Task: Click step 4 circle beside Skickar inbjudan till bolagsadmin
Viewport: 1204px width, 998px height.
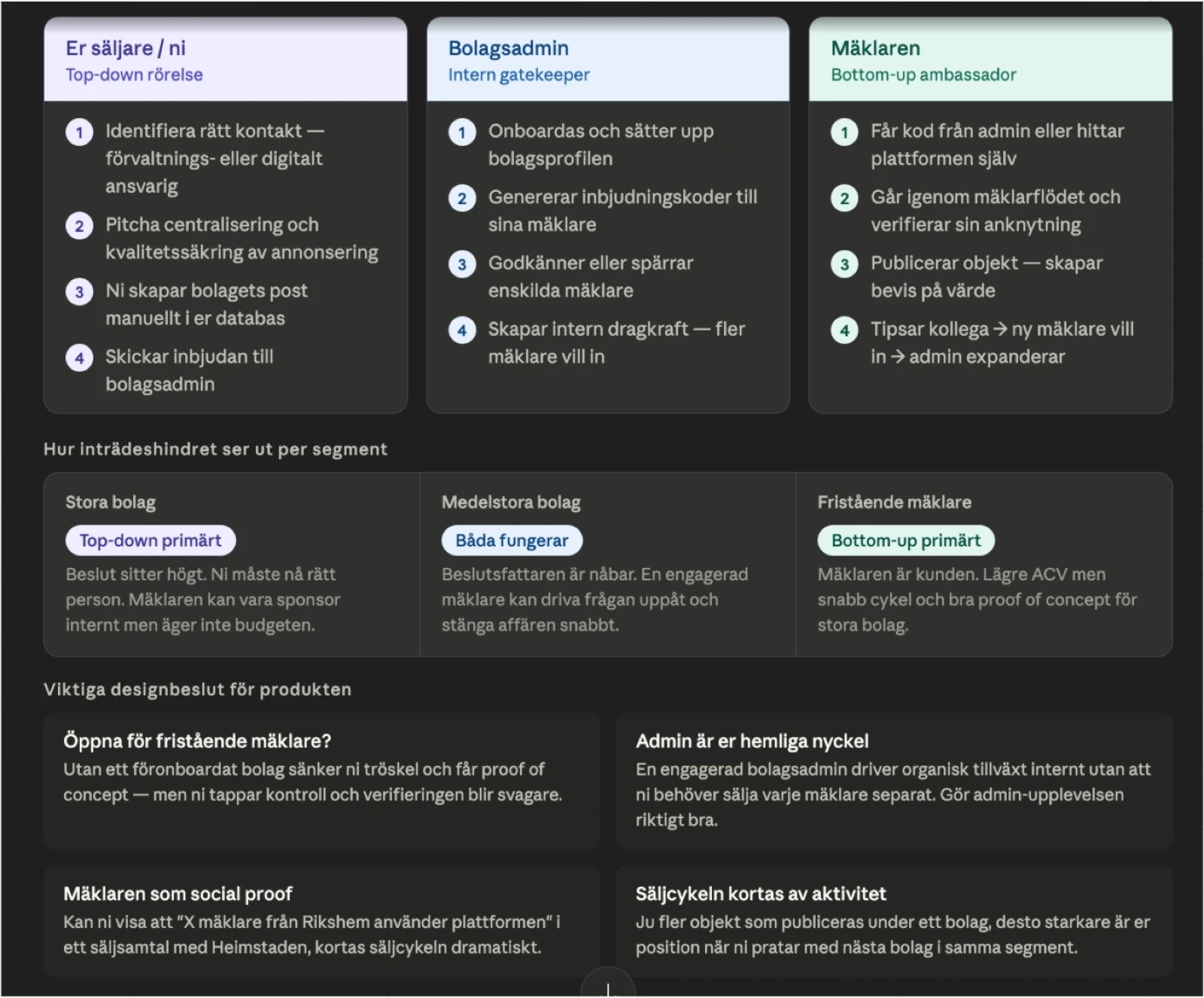Action: (79, 358)
